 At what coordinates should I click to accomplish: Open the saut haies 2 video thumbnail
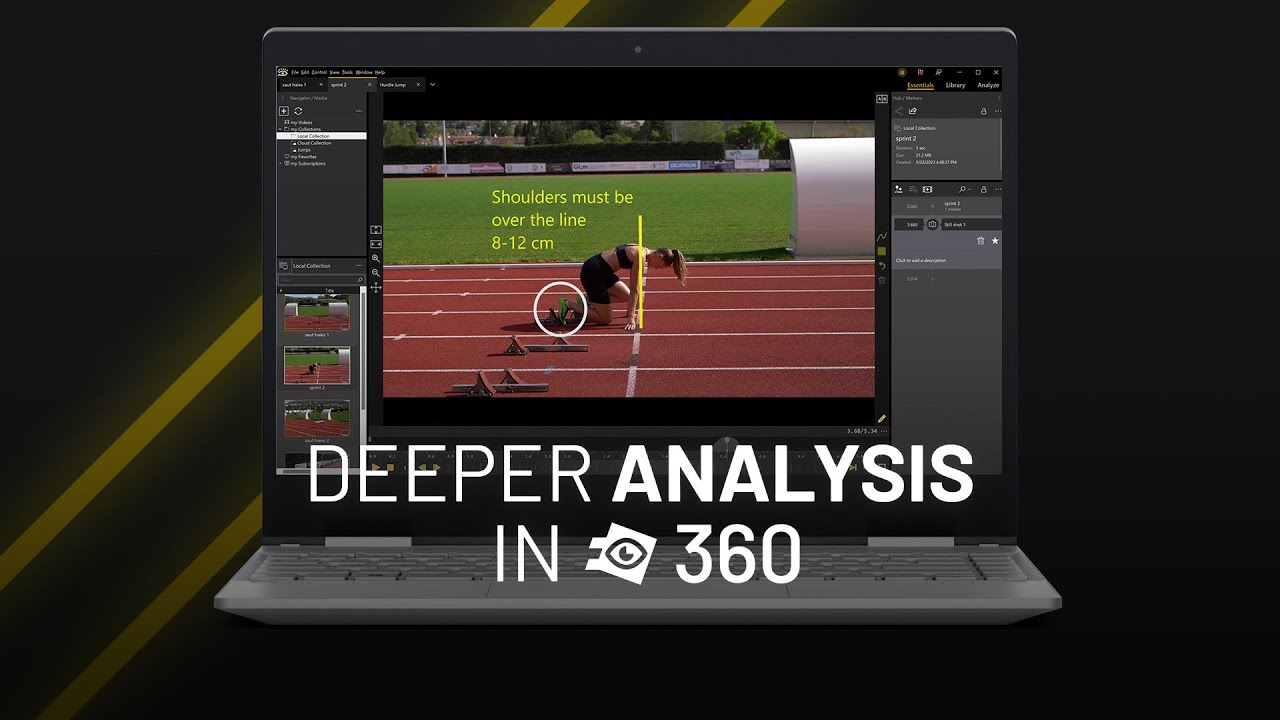pyautogui.click(x=317, y=418)
